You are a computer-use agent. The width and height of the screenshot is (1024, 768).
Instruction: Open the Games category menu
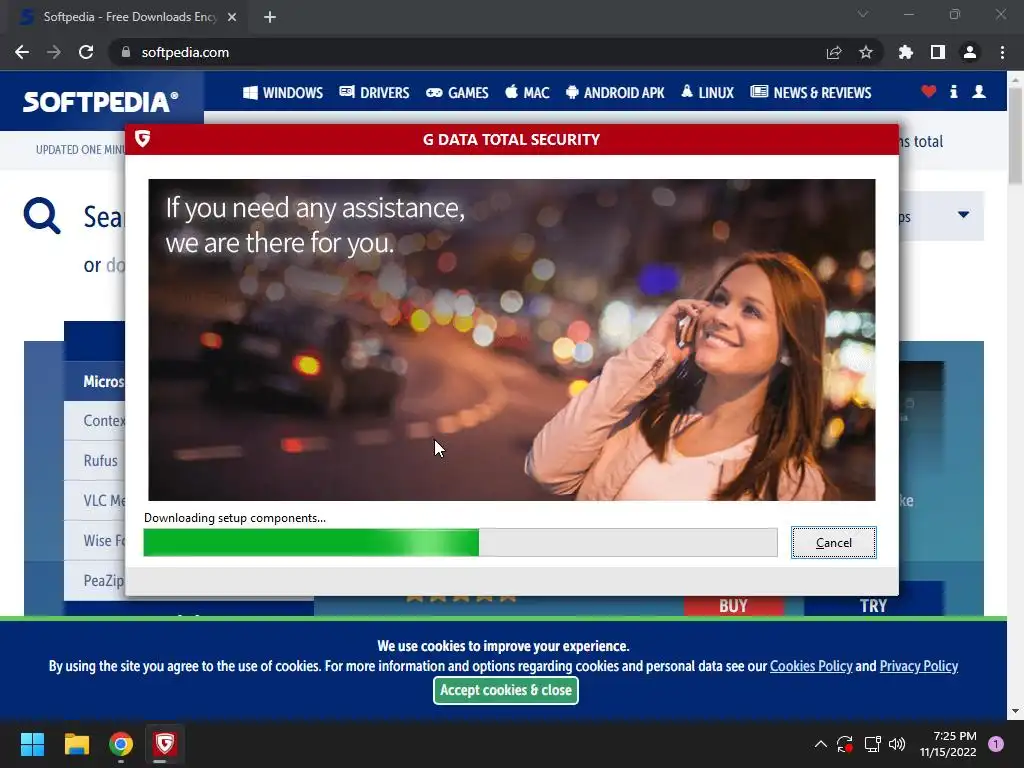[x=457, y=93]
